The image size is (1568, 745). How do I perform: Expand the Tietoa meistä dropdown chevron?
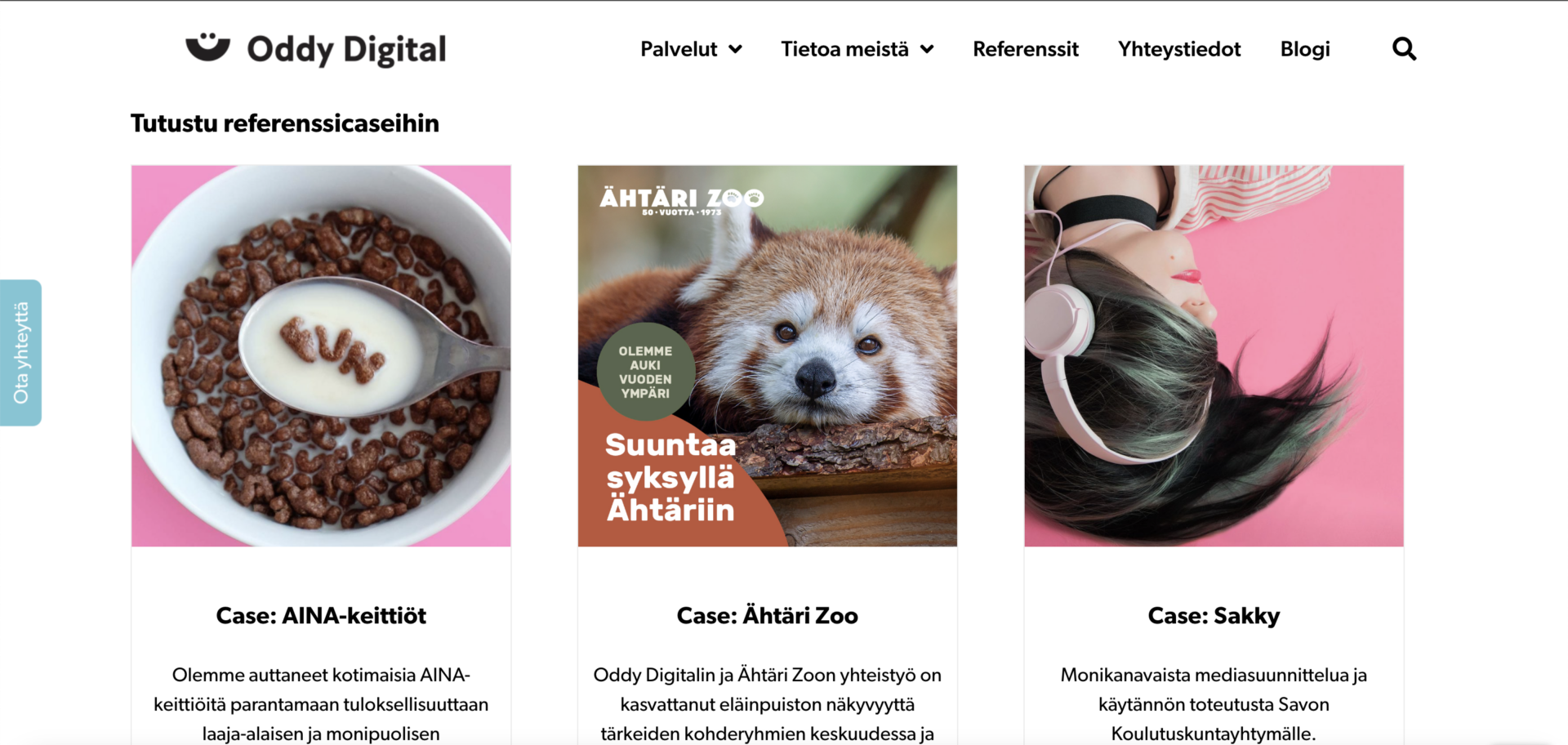pyautogui.click(x=927, y=49)
